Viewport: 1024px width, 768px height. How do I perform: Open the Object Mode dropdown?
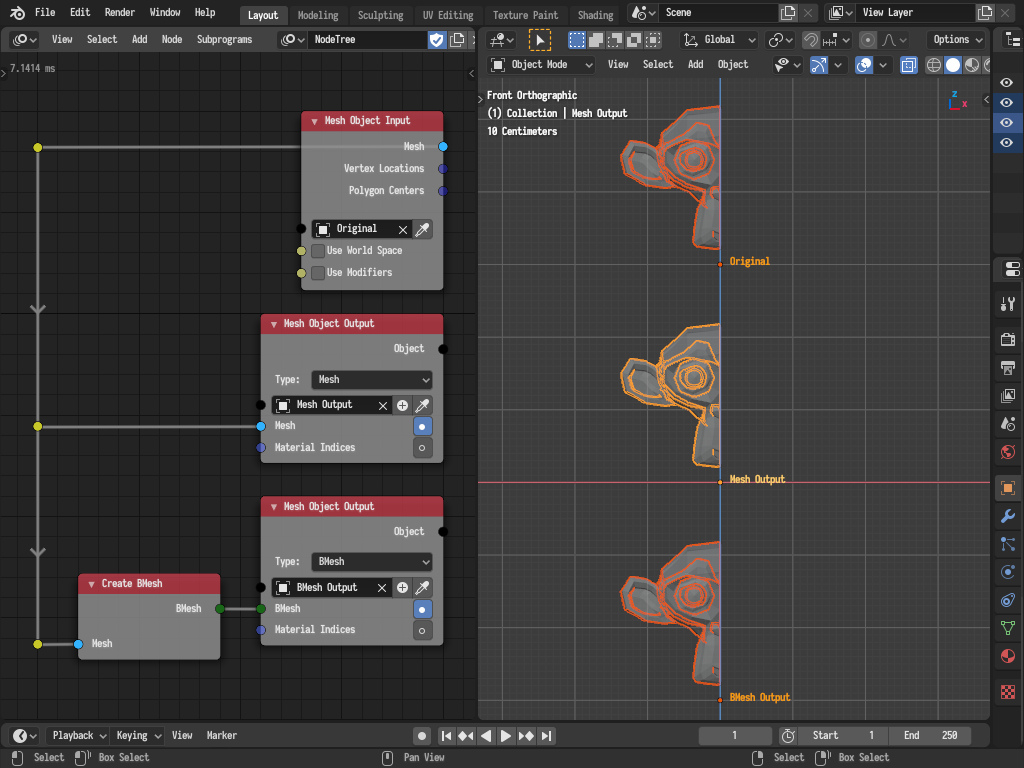click(541, 65)
